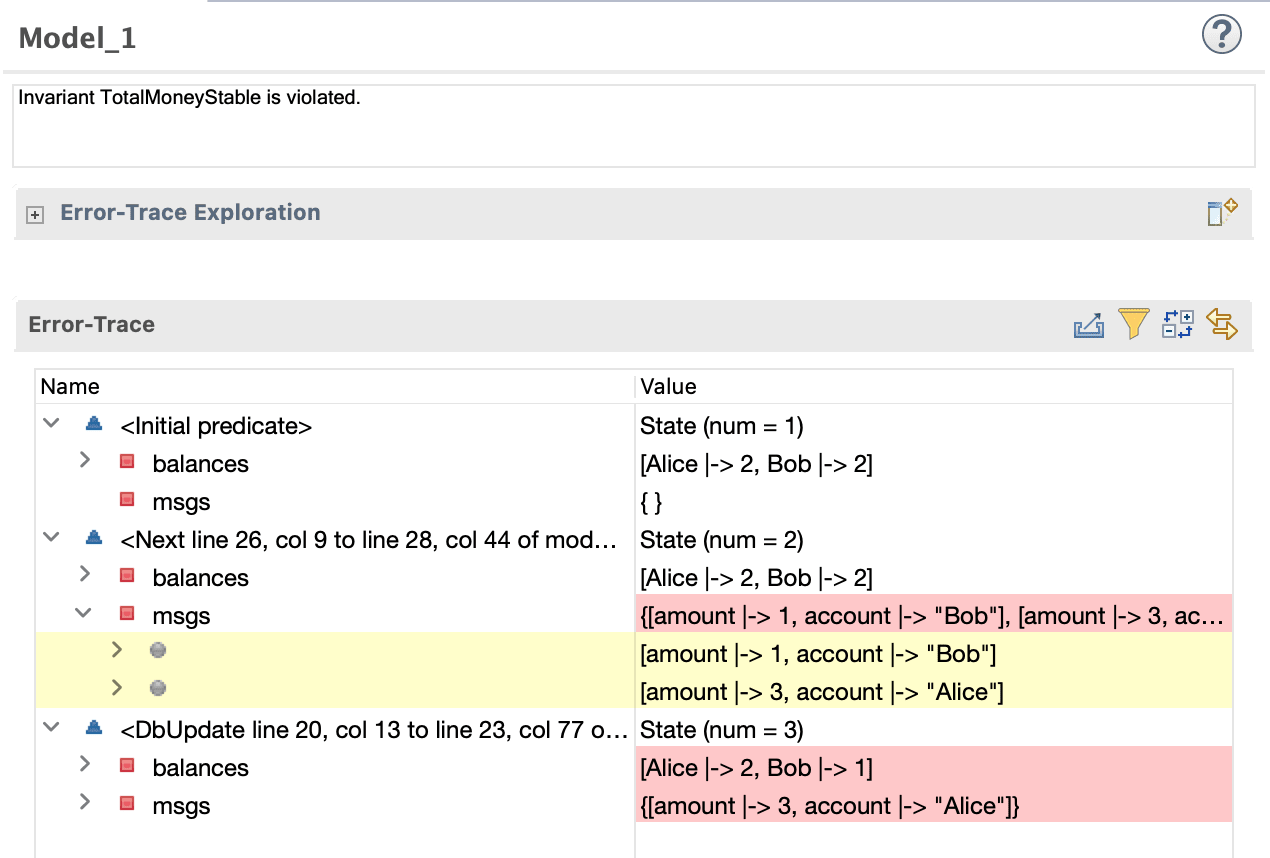Expand balances under State 1
The height and width of the screenshot is (858, 1270).
point(85,461)
